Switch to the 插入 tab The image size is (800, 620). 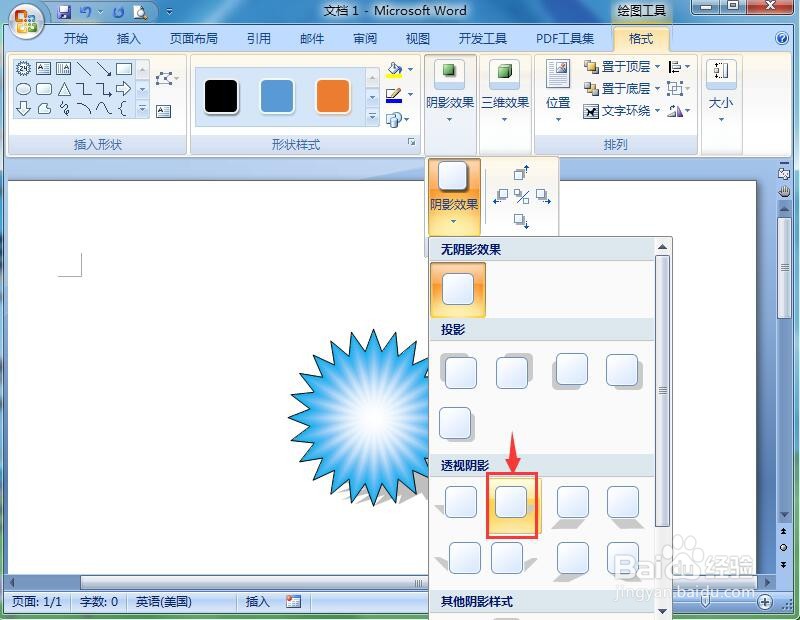click(x=129, y=39)
